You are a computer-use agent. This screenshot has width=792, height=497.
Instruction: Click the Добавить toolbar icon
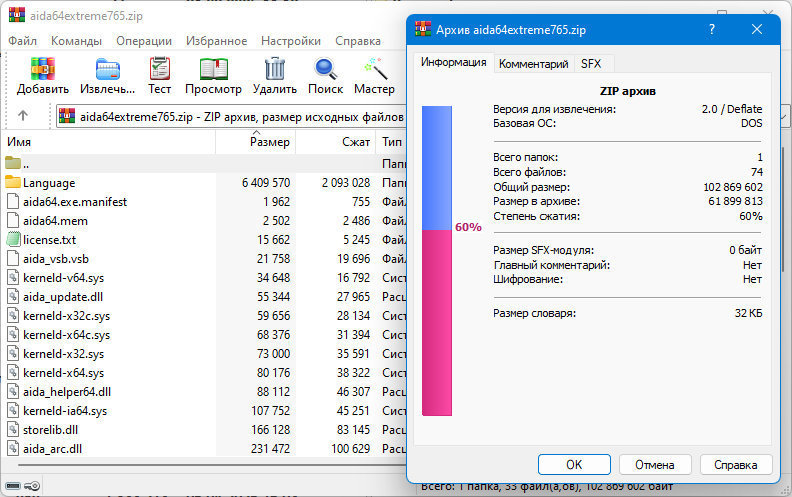[x=42, y=69]
